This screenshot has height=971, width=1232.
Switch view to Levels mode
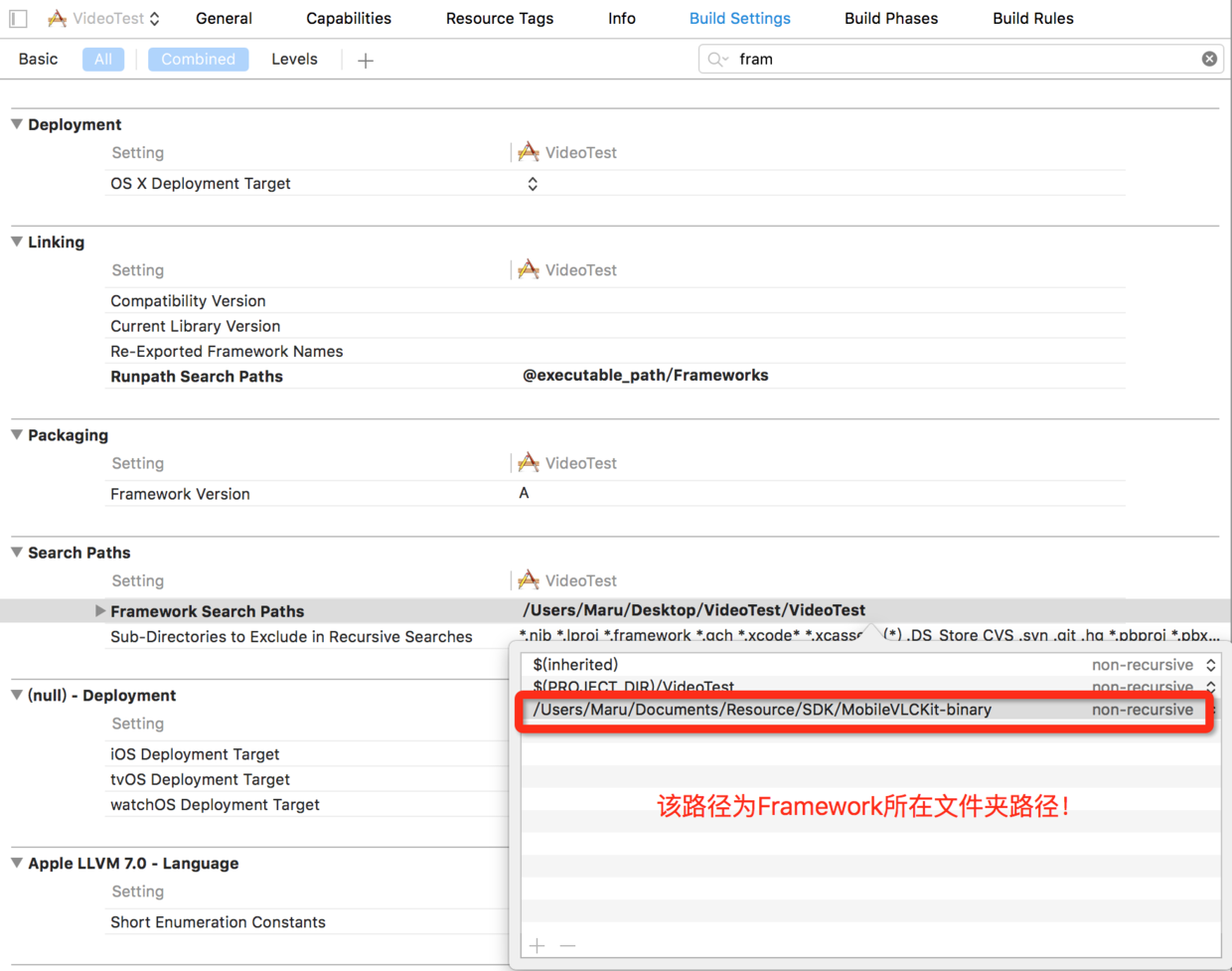pyautogui.click(x=294, y=60)
